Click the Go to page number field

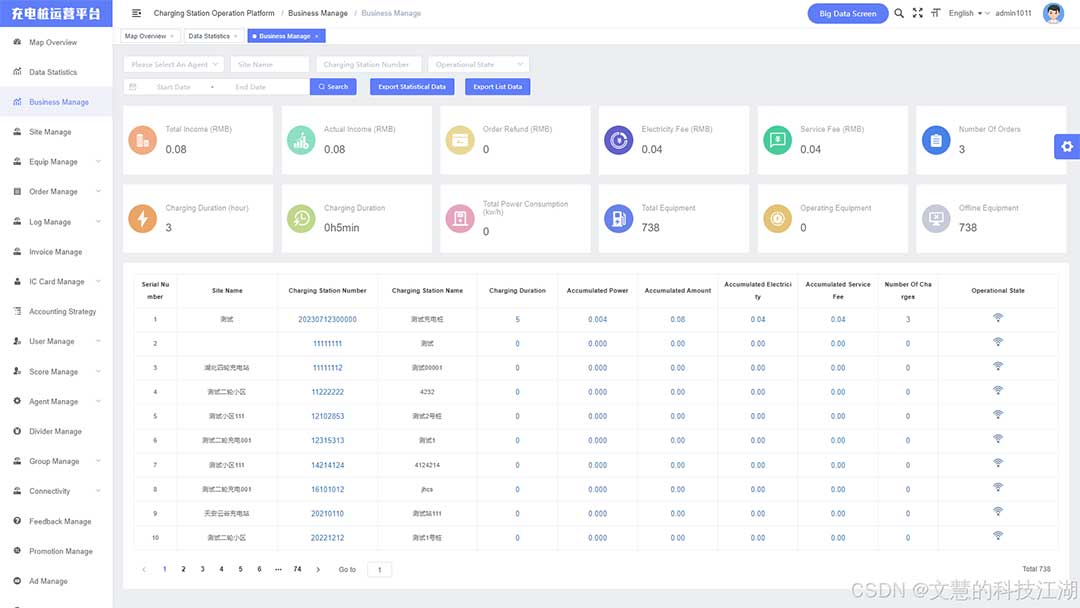click(x=380, y=569)
